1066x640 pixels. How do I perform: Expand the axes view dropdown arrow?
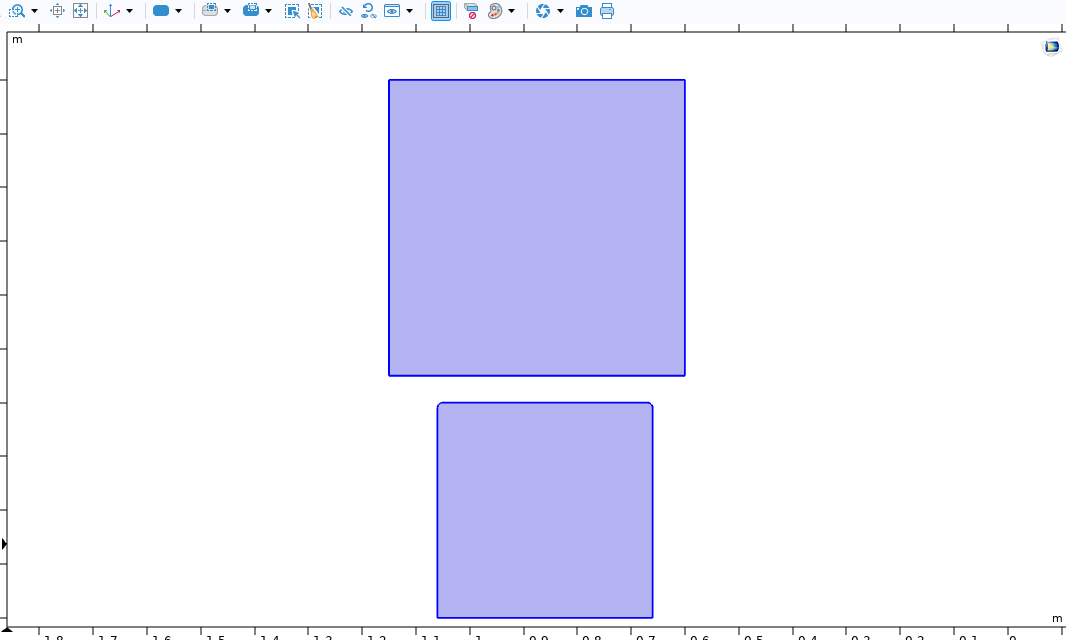pos(130,11)
